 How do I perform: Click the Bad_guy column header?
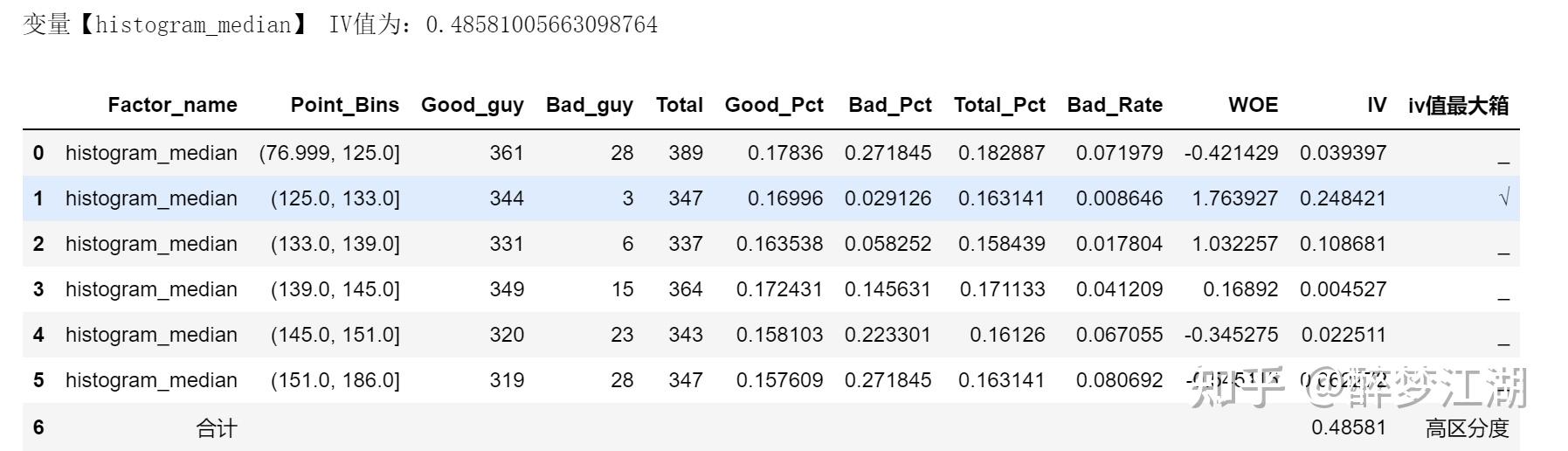589,106
